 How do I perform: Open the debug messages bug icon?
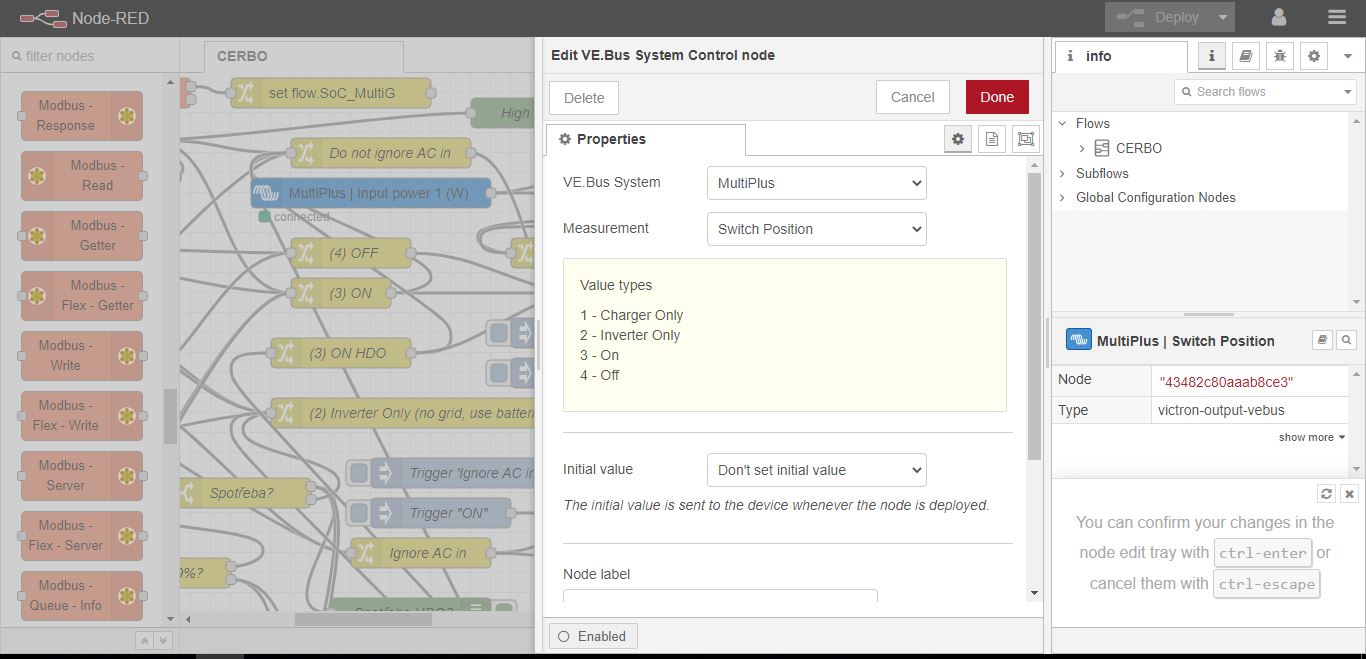1280,56
